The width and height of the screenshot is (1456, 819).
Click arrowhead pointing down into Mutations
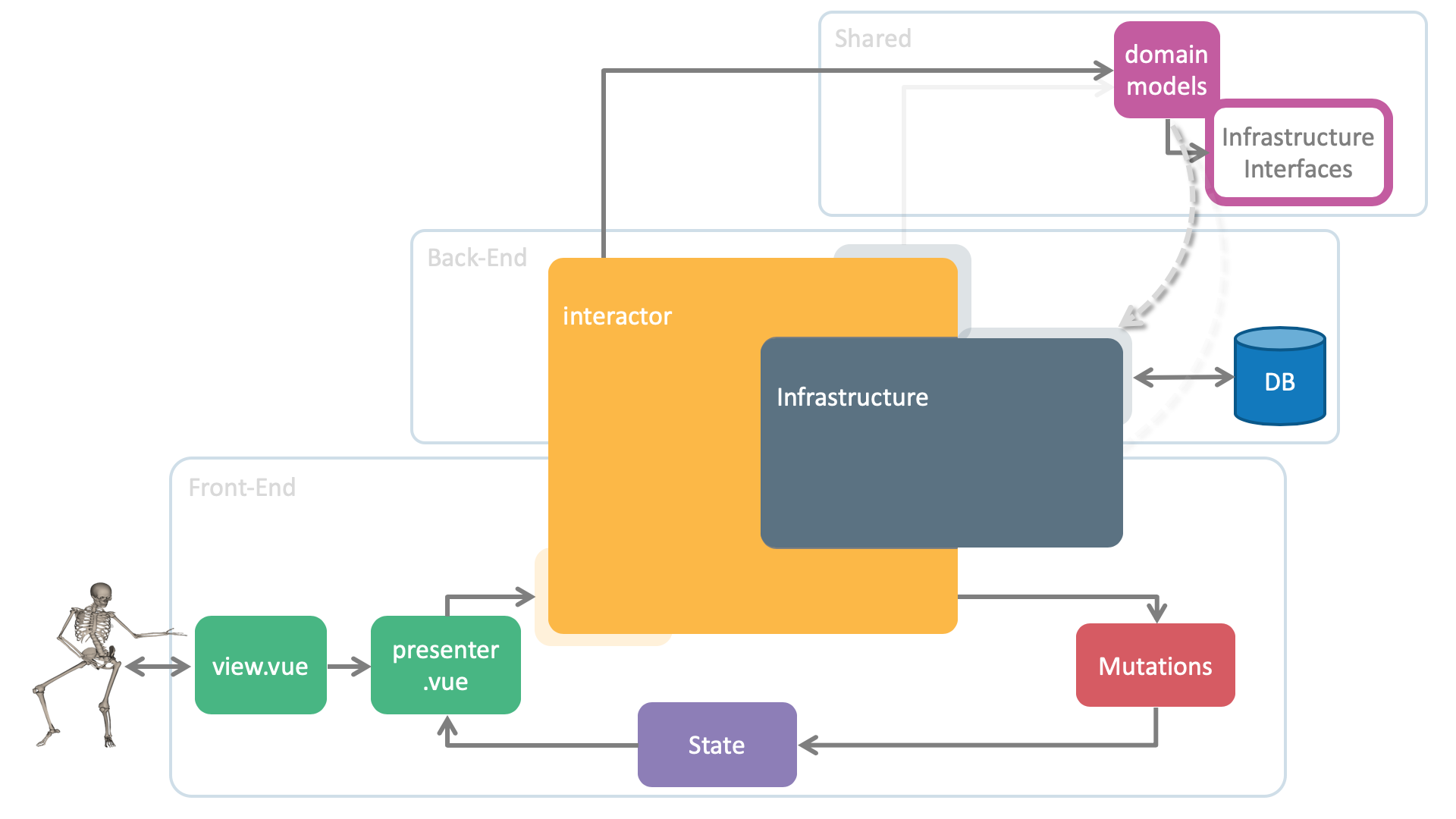click(1157, 611)
